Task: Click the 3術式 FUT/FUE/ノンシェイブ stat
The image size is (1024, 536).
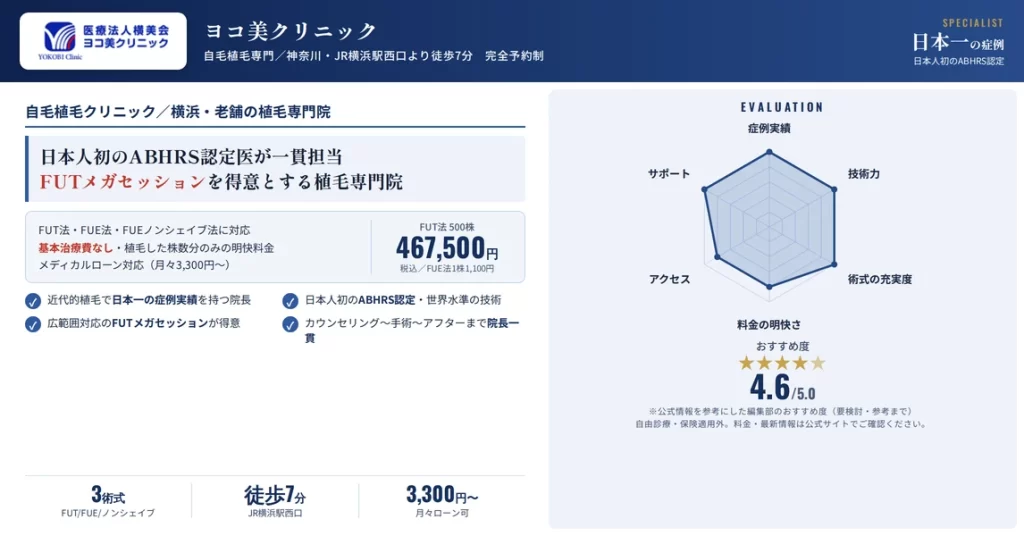Action: (108, 501)
